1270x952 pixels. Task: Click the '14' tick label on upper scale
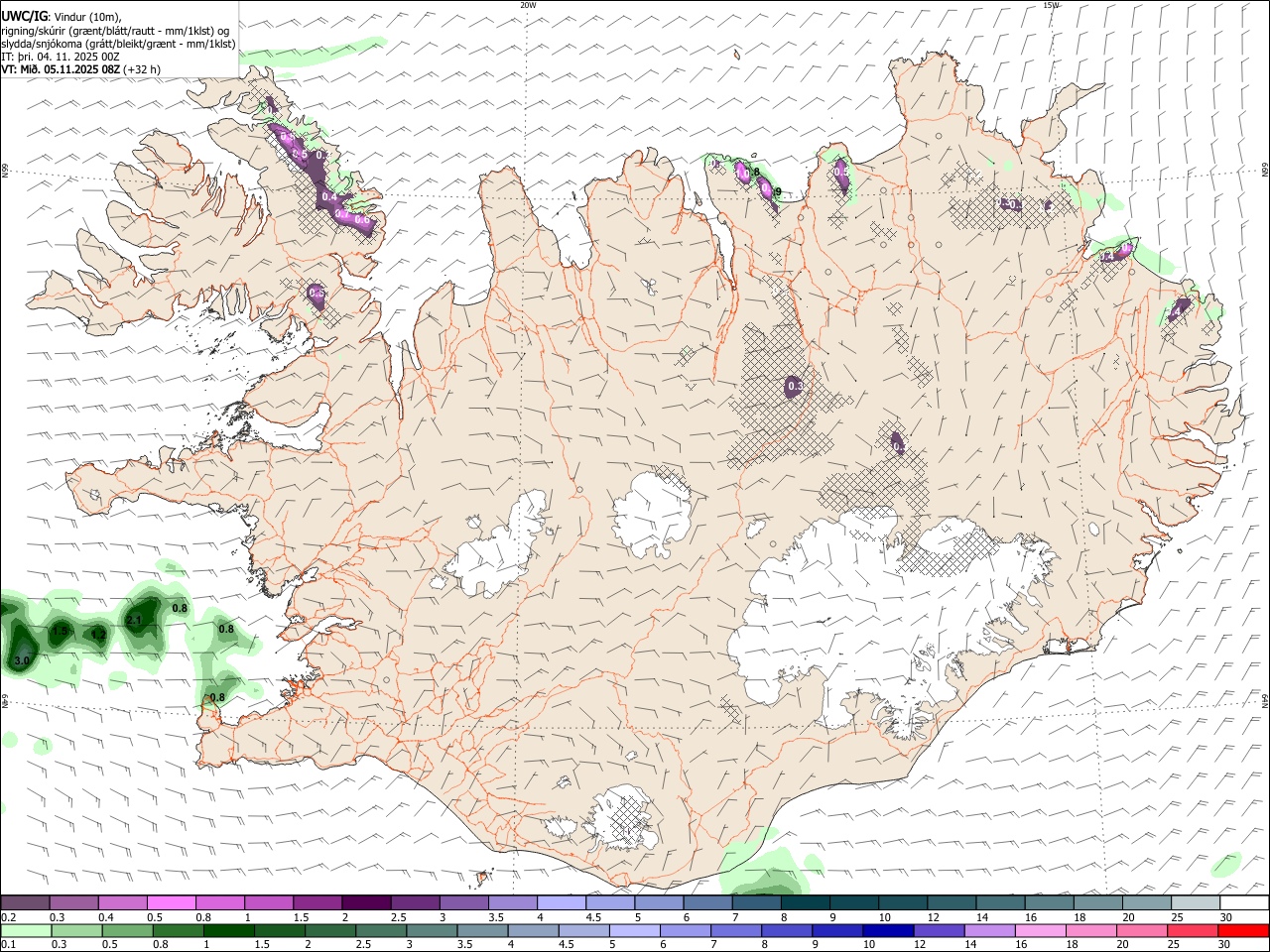pyautogui.click(x=982, y=917)
